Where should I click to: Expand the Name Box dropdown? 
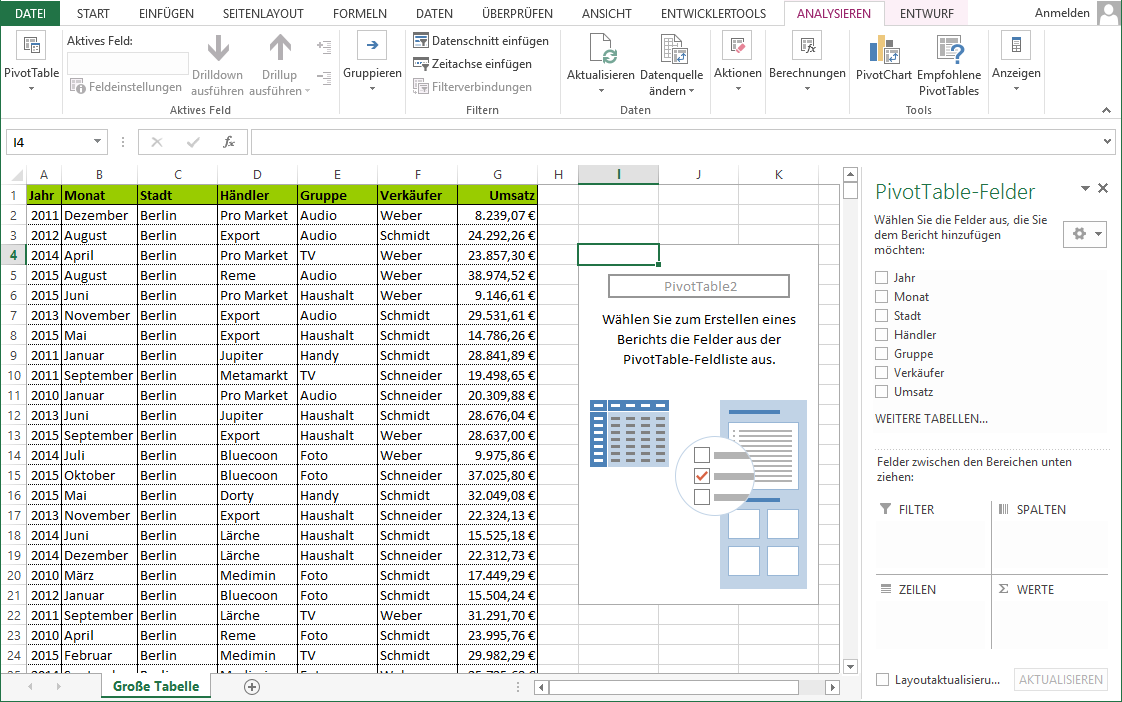pos(97,142)
